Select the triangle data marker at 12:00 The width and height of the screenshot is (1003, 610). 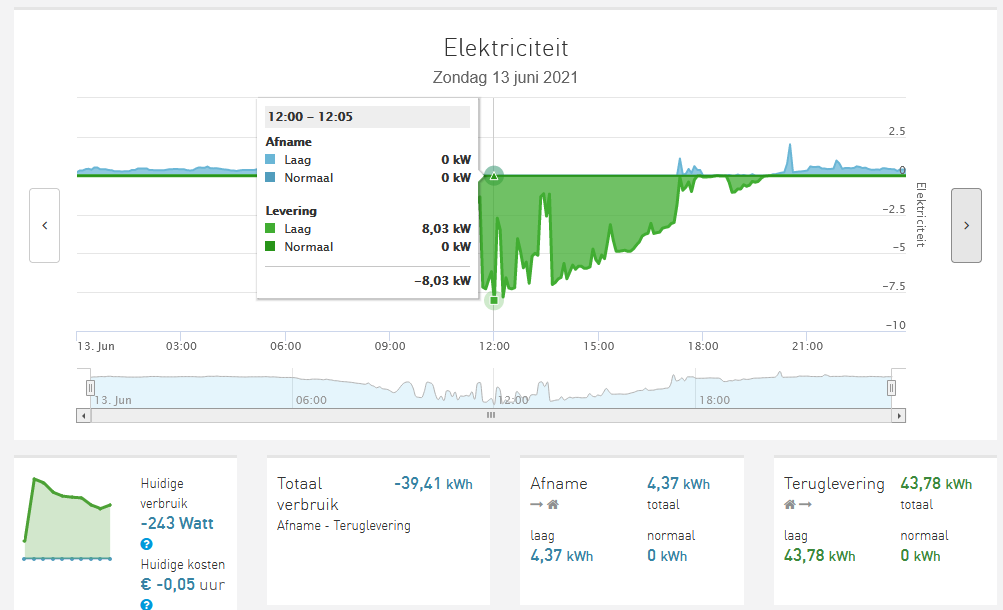(494, 176)
